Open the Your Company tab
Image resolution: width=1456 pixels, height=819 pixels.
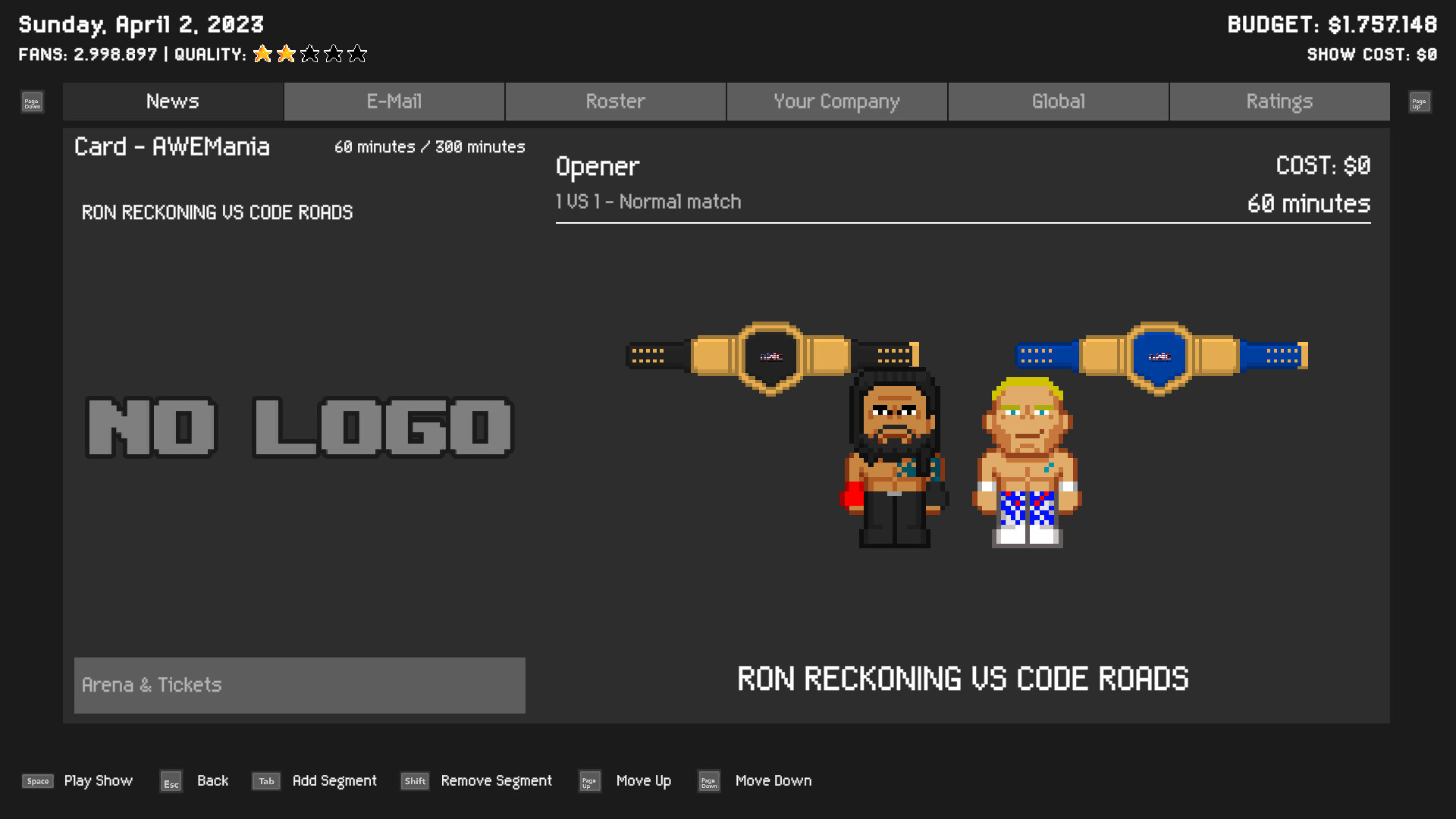click(x=836, y=101)
